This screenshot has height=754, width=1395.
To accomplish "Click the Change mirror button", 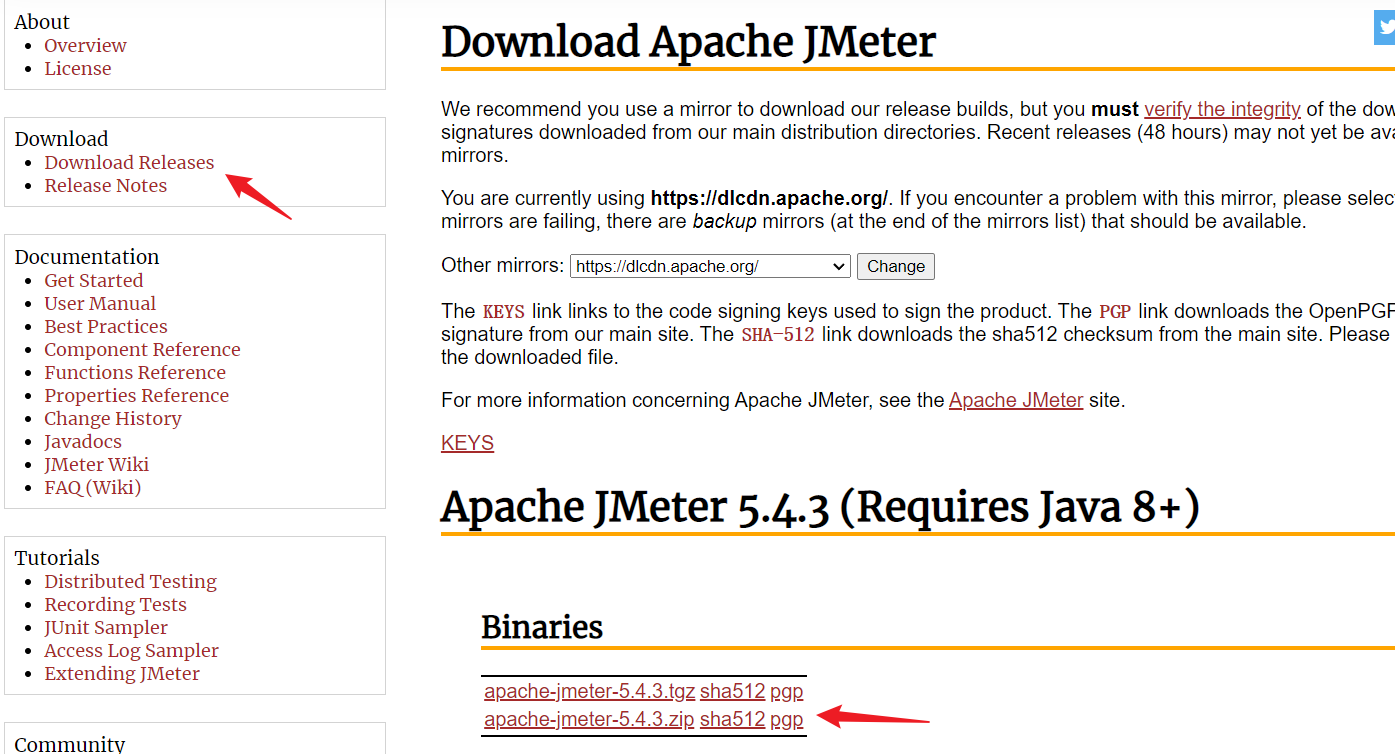I will tap(896, 266).
